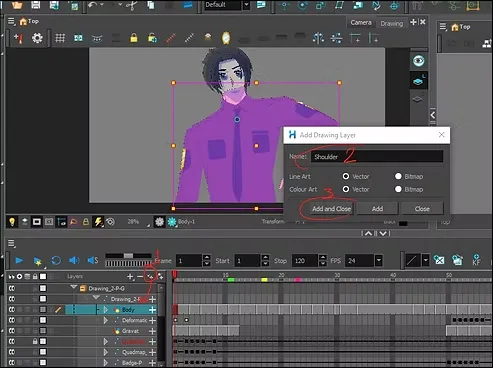Toggle the Sound Scrubbing icon
The image size is (493, 368).
[x=93, y=260]
